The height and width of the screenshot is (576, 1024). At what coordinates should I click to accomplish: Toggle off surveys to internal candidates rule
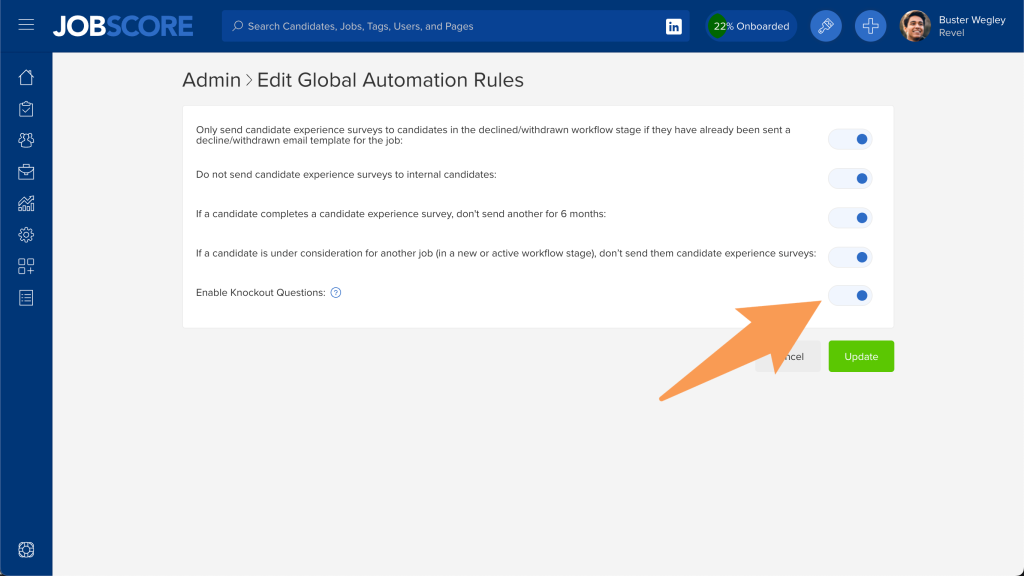pyautogui.click(x=851, y=179)
